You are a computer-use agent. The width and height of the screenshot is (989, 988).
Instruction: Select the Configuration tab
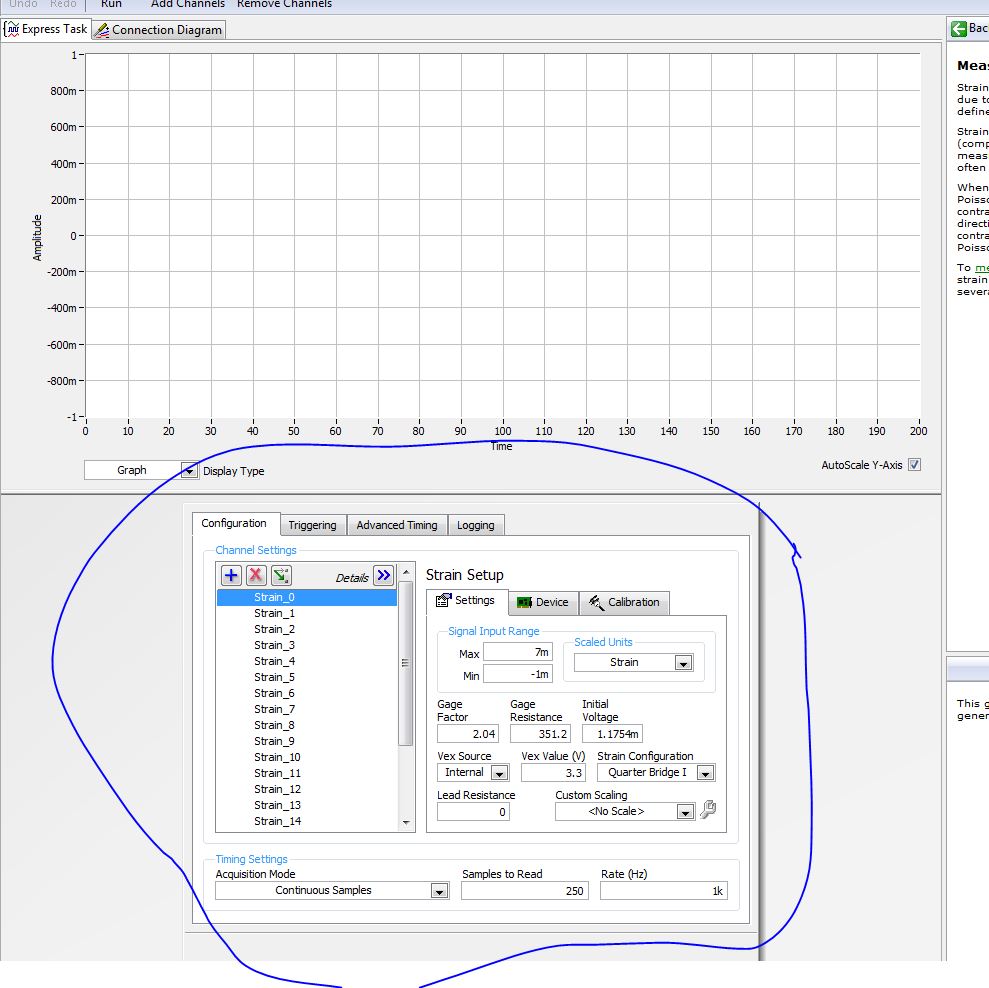coord(234,523)
